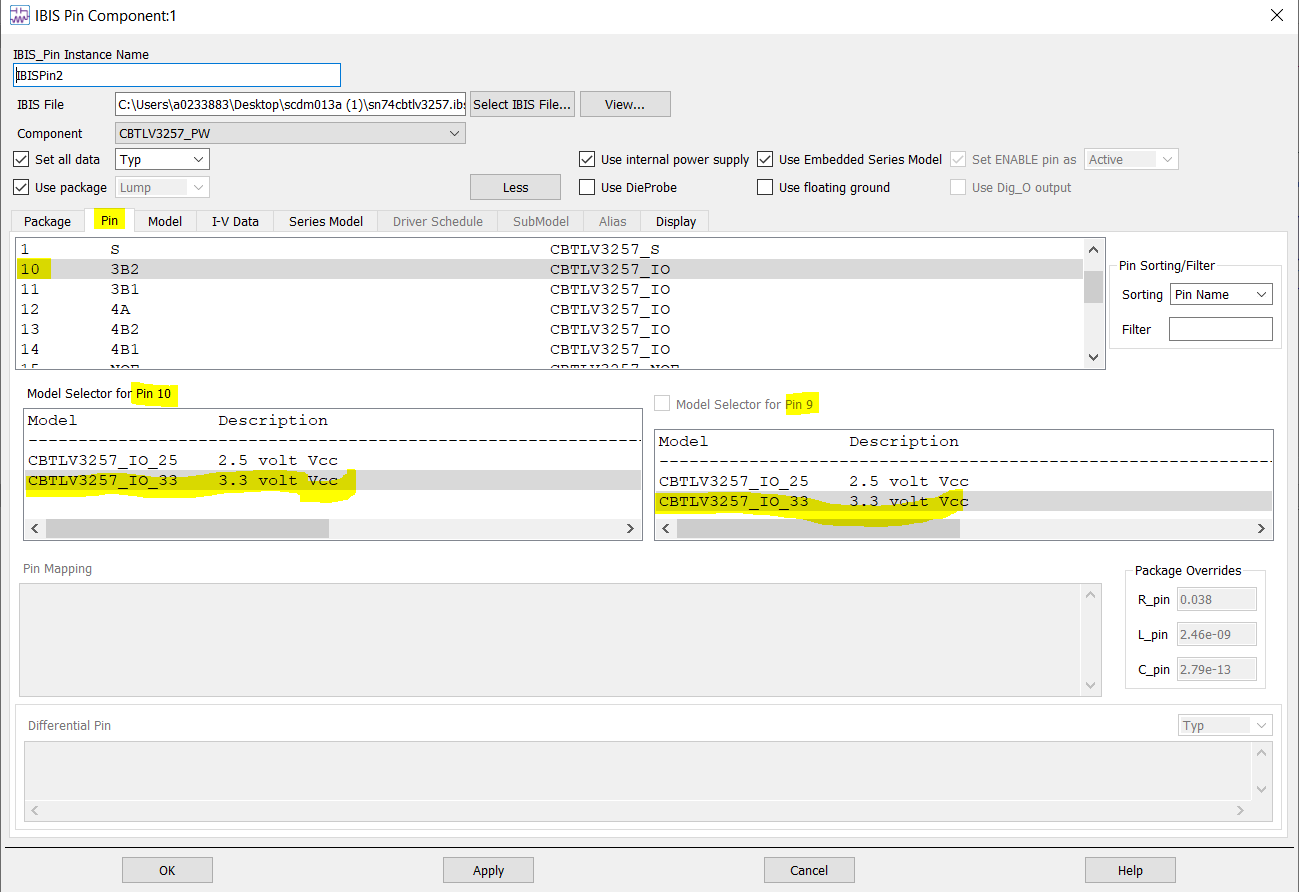Click the IBIS_Pin Instance Name field
1299x892 pixels.
tap(177, 75)
